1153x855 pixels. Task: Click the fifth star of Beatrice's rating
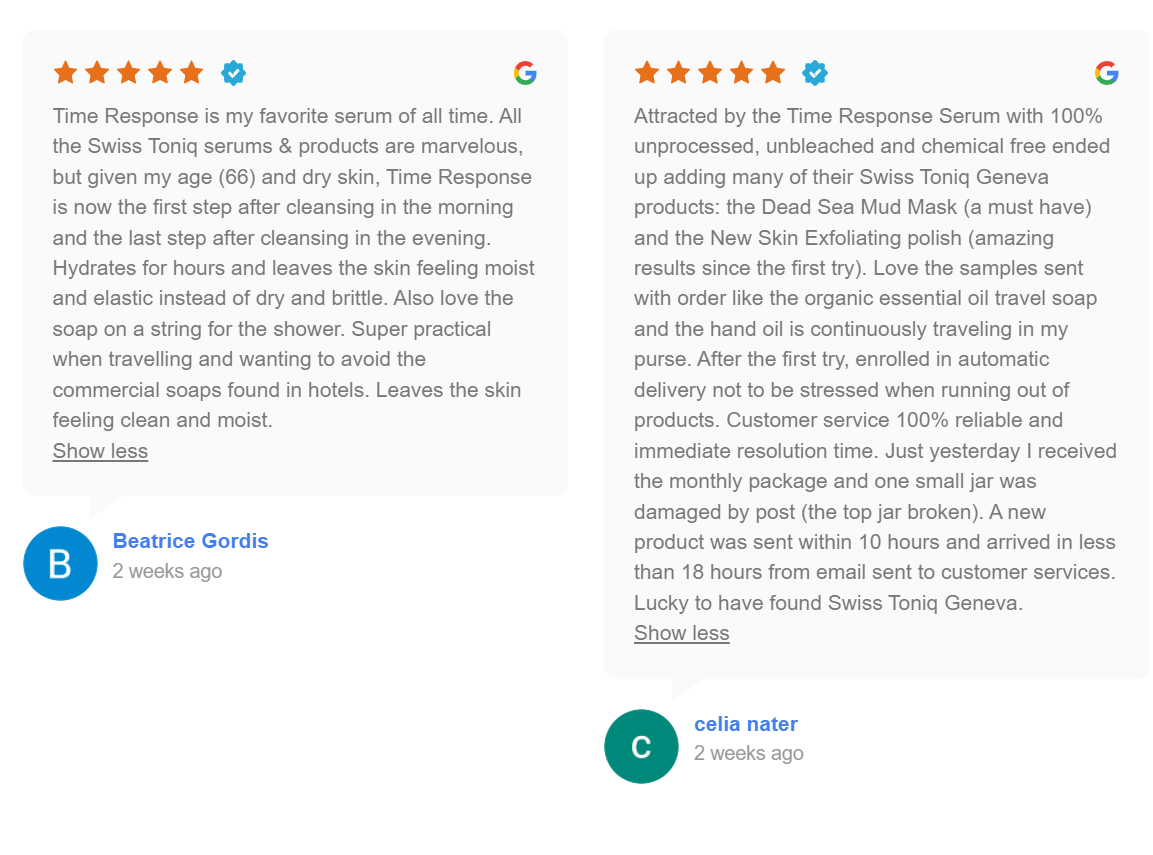click(192, 73)
